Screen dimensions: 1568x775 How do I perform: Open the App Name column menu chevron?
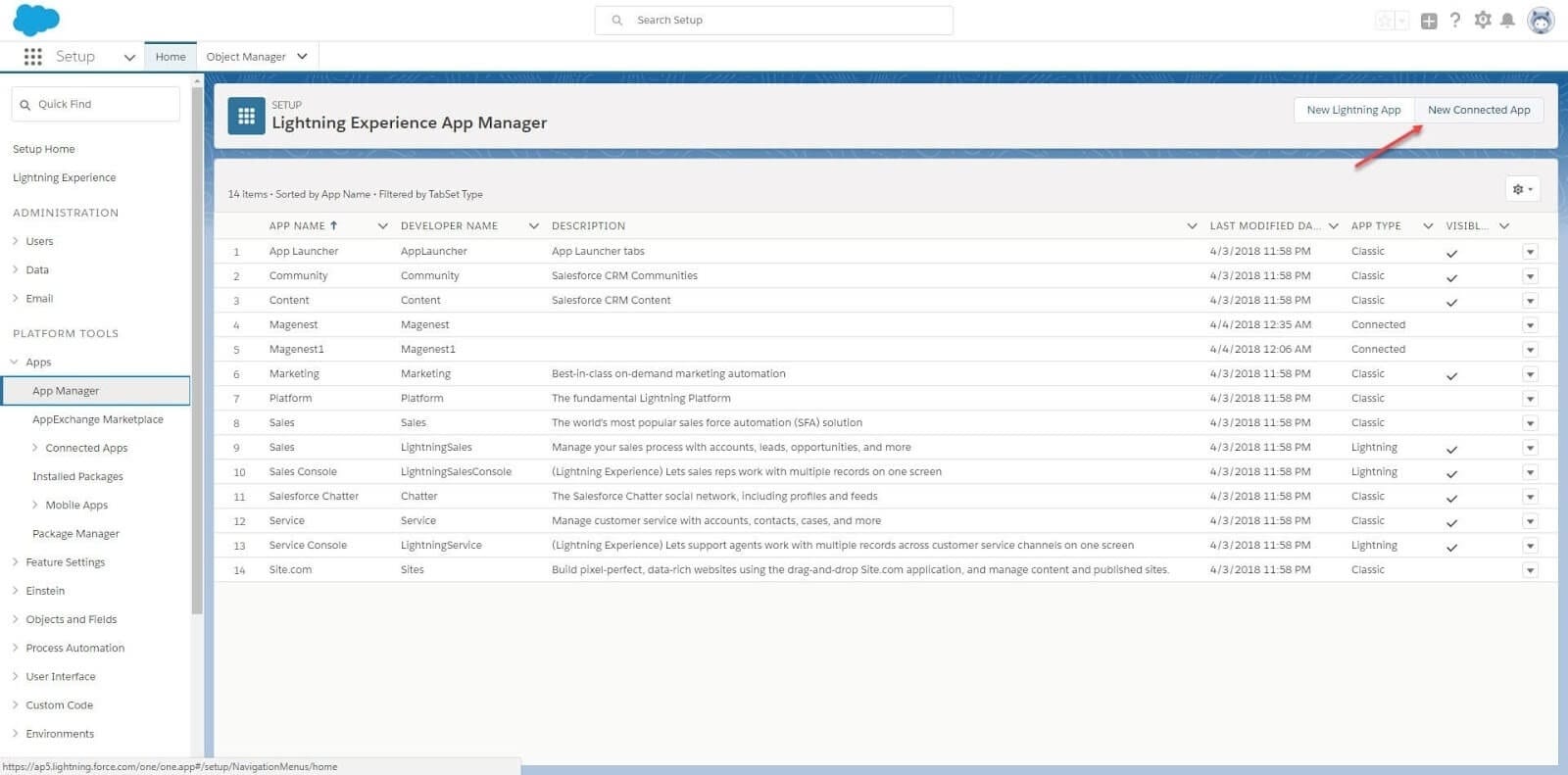pyautogui.click(x=382, y=226)
